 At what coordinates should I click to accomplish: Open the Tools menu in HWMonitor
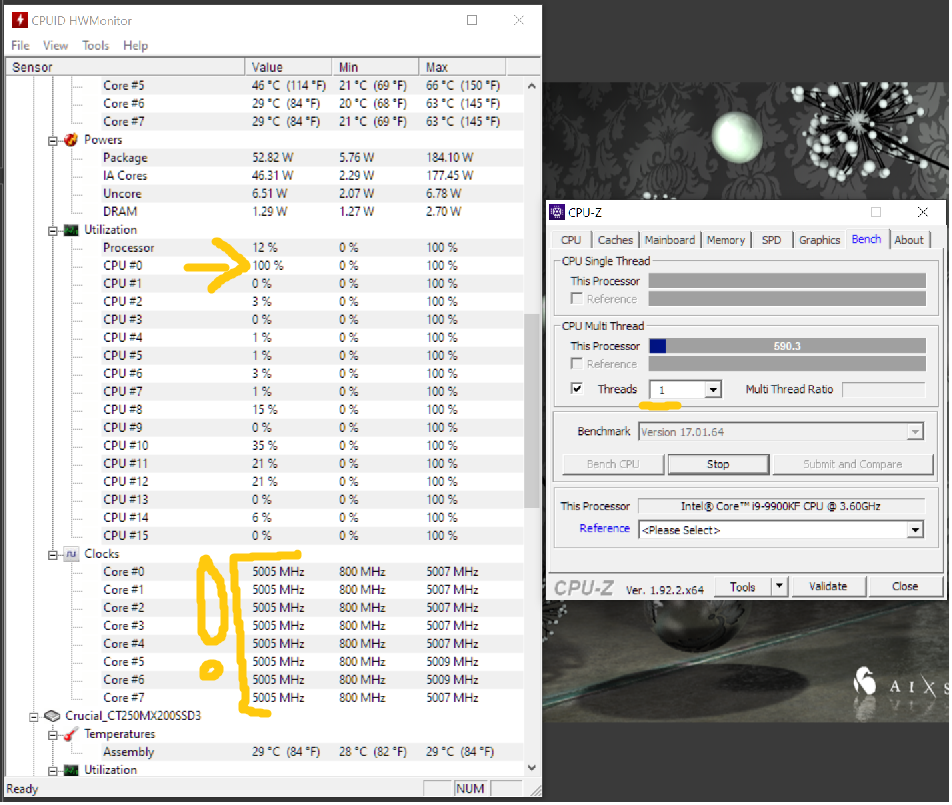[95, 46]
